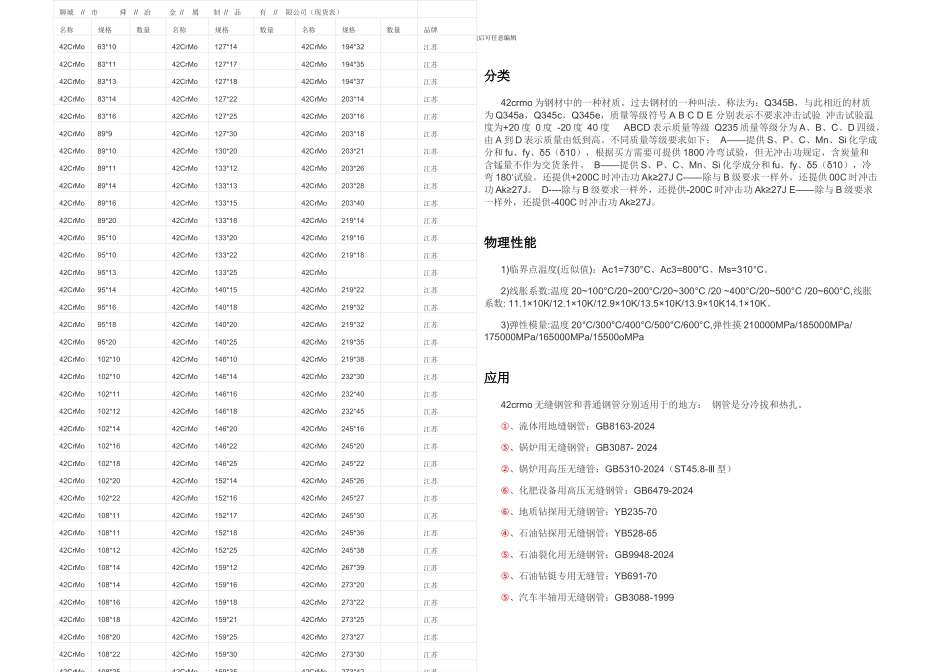Select the 203*40 spec cell
Screen dimensions: 950x672
point(353,203)
